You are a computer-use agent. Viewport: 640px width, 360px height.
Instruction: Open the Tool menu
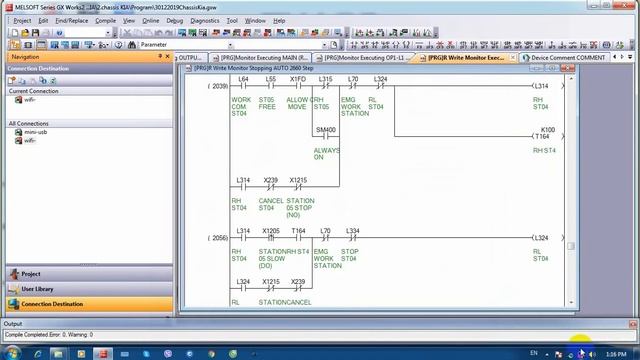[232, 20]
